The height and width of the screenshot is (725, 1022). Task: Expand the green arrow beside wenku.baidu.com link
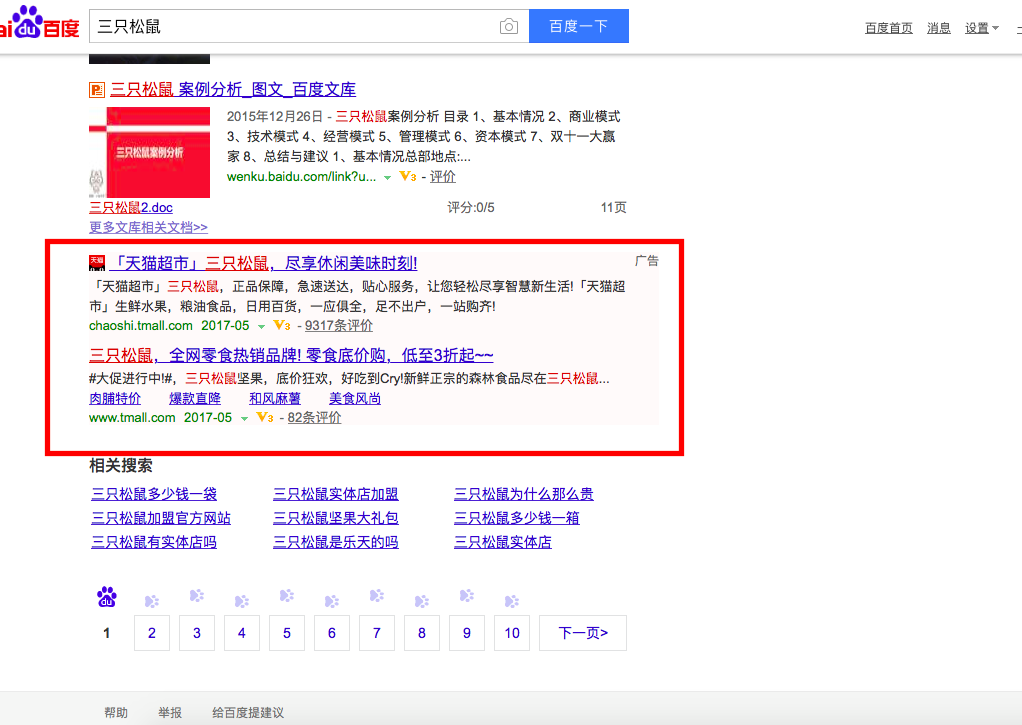click(x=387, y=178)
